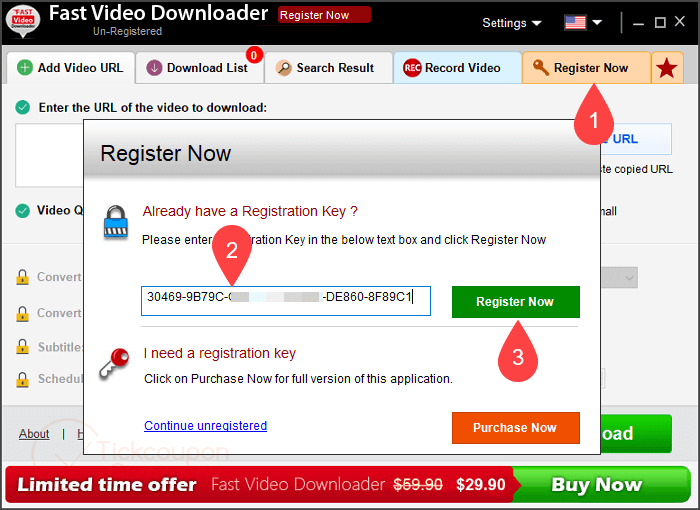Click the Download List counter badge
This screenshot has width=700, height=510.
point(254,55)
